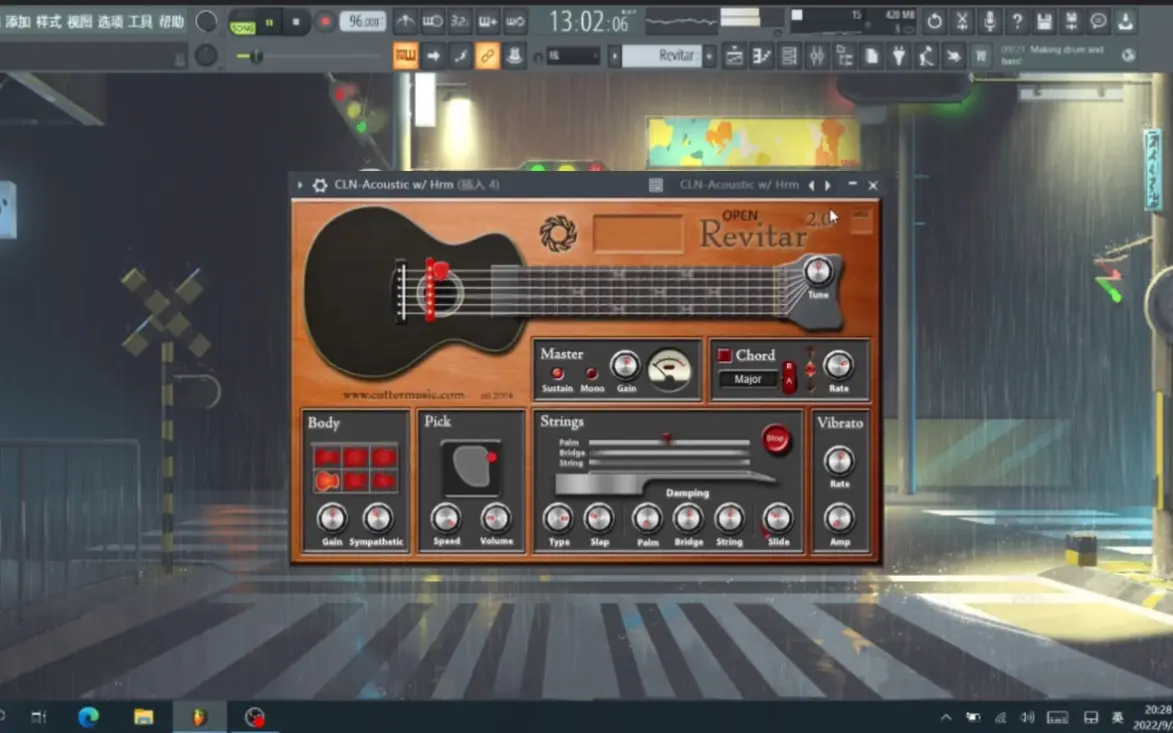Click the plus button next to Revitar pattern
The image size is (1173, 733).
[x=709, y=56]
